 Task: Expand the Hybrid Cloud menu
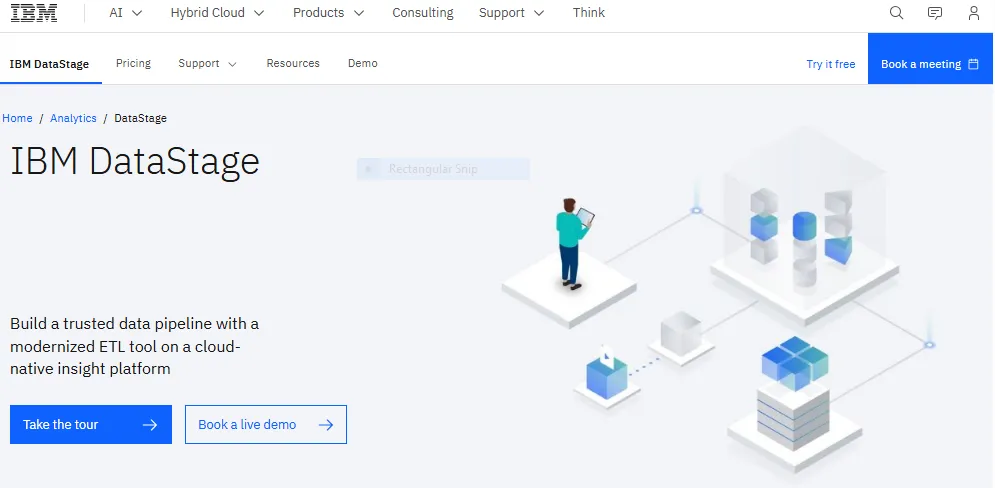point(217,13)
